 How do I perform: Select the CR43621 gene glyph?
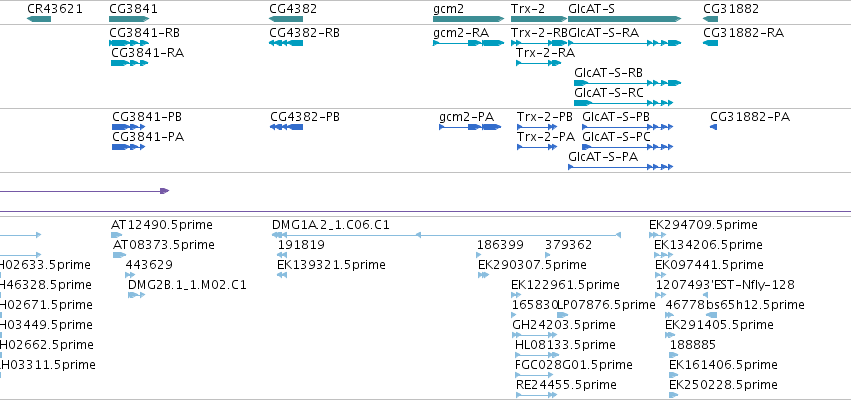pos(39,19)
